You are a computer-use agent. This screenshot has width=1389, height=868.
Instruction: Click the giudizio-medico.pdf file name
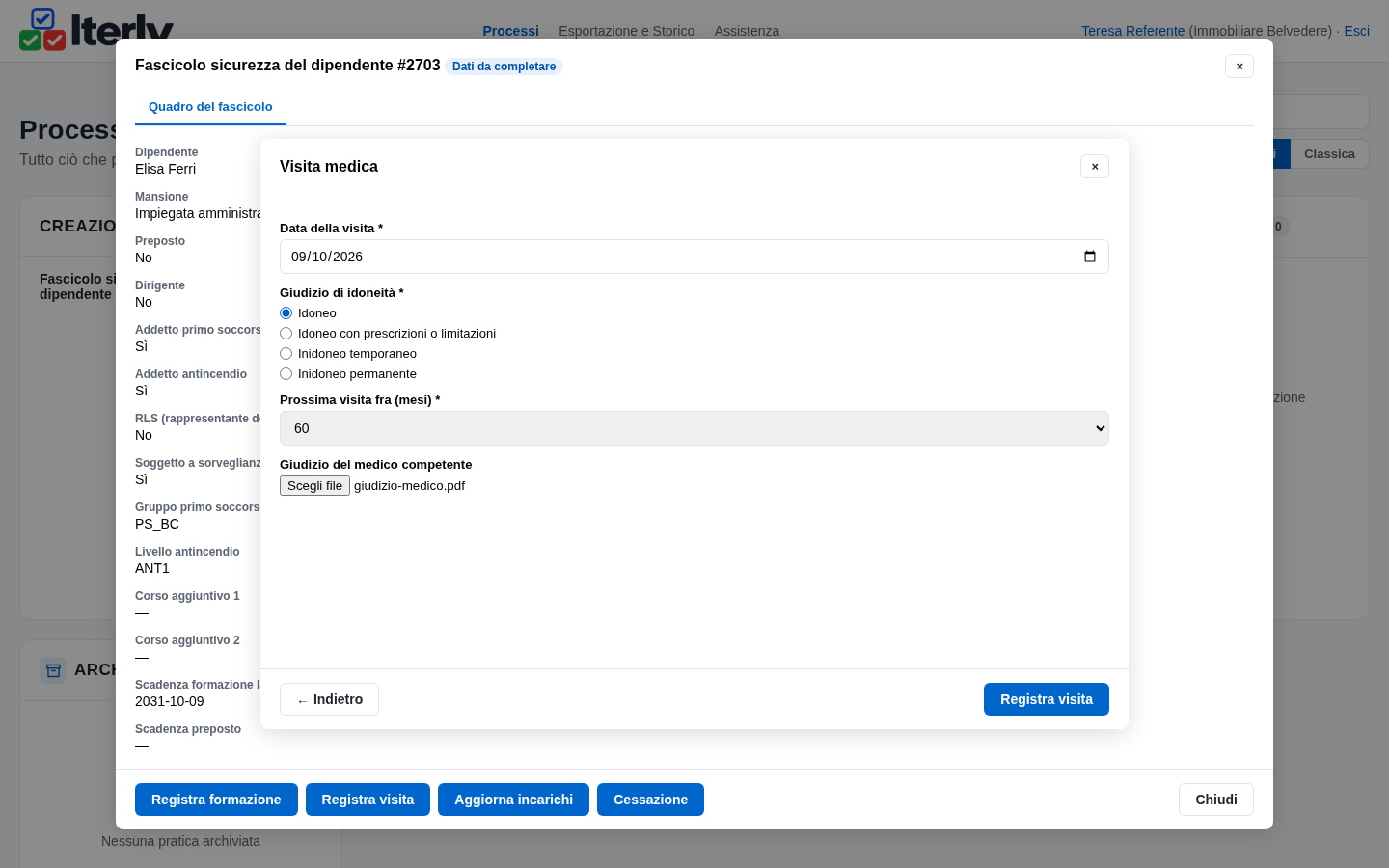coord(409,486)
